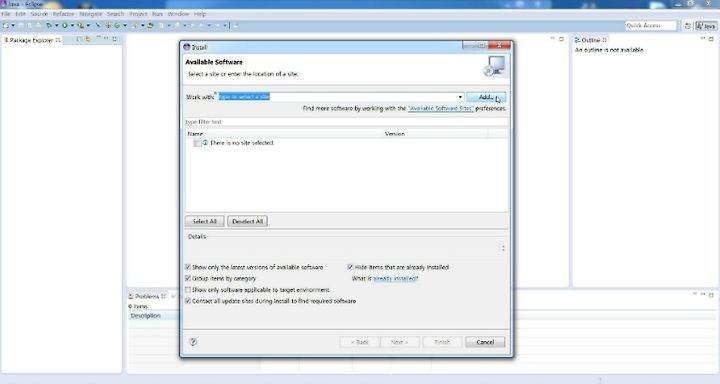The height and width of the screenshot is (384, 720).
Task: Click the < Back button
Action: coord(360,342)
